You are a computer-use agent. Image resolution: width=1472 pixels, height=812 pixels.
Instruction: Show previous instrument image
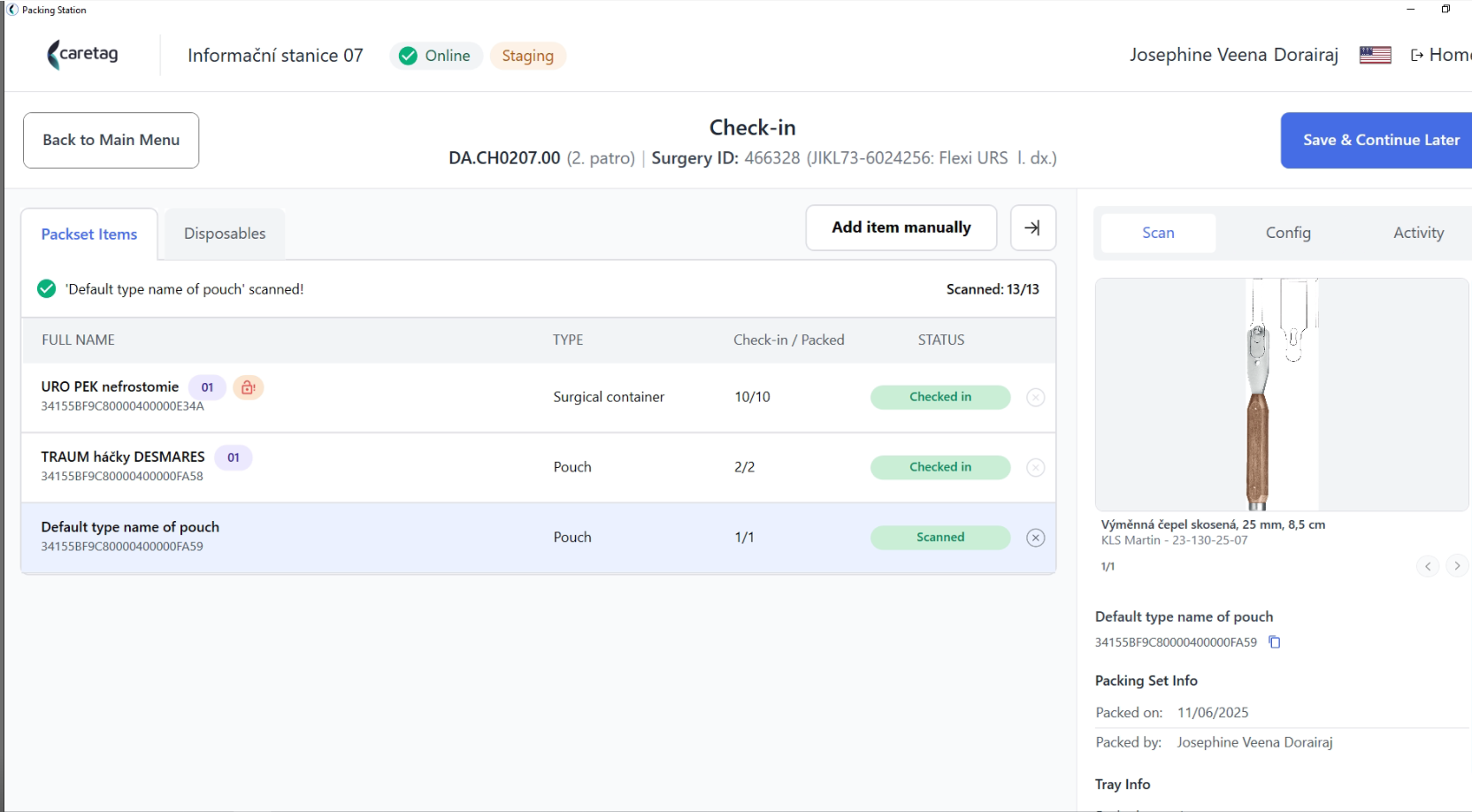click(1428, 566)
